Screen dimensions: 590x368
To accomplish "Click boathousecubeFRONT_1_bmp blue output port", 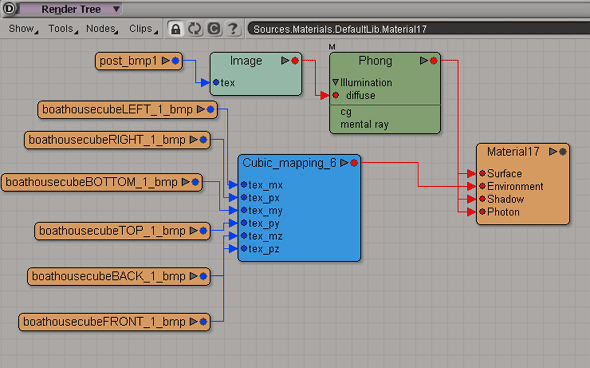I will (x=203, y=322).
